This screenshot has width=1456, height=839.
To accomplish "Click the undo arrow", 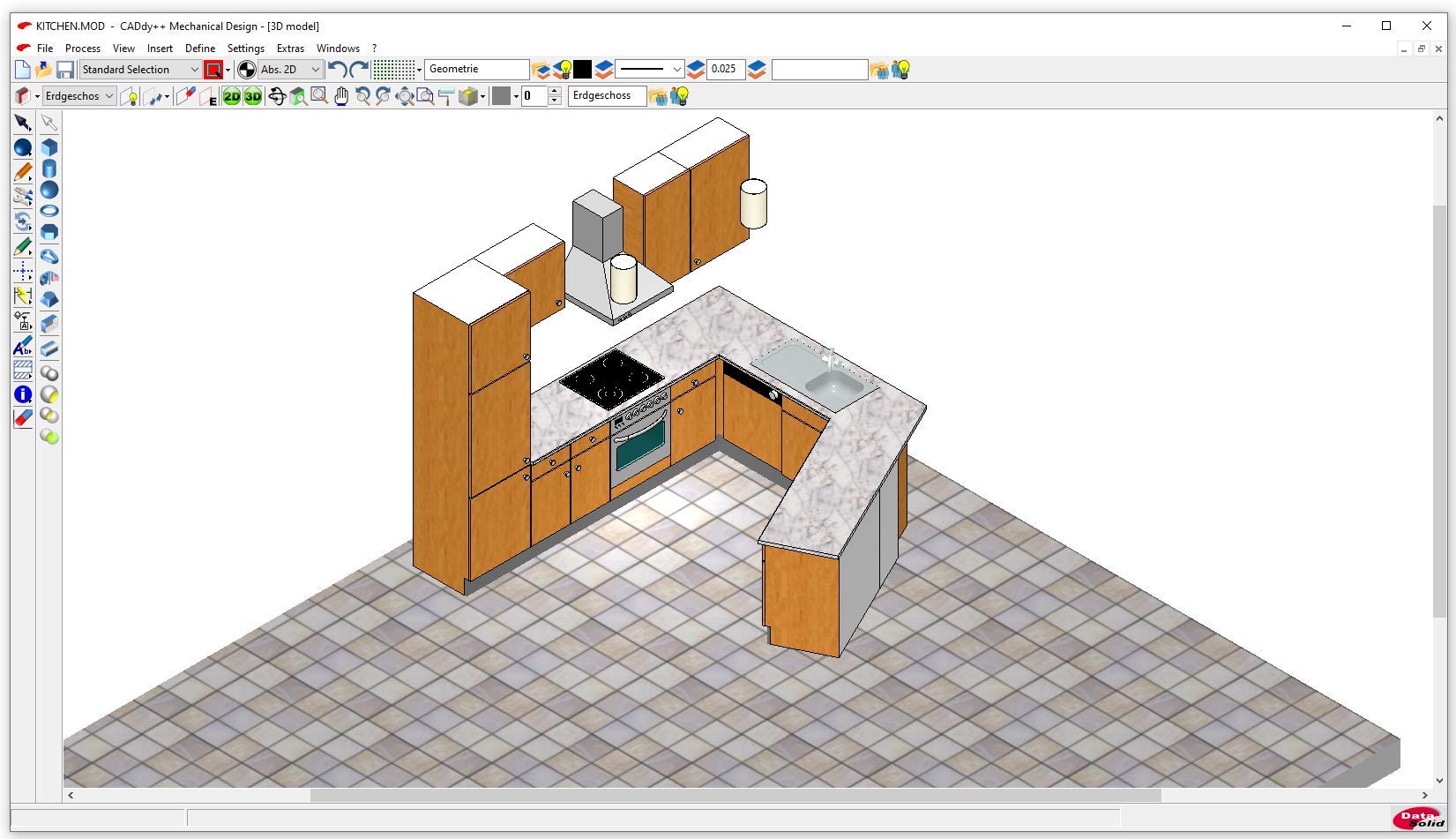I will (336, 70).
